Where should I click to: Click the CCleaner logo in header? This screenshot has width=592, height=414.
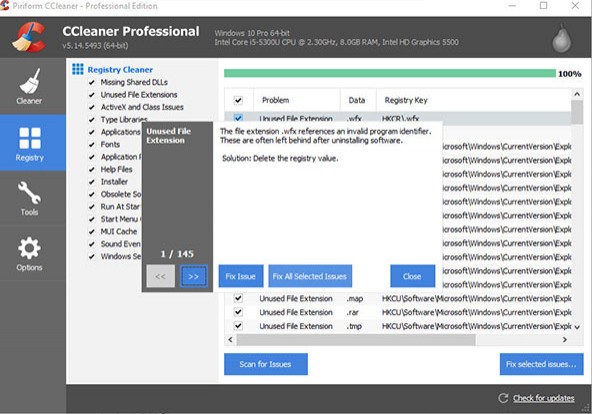tap(29, 37)
